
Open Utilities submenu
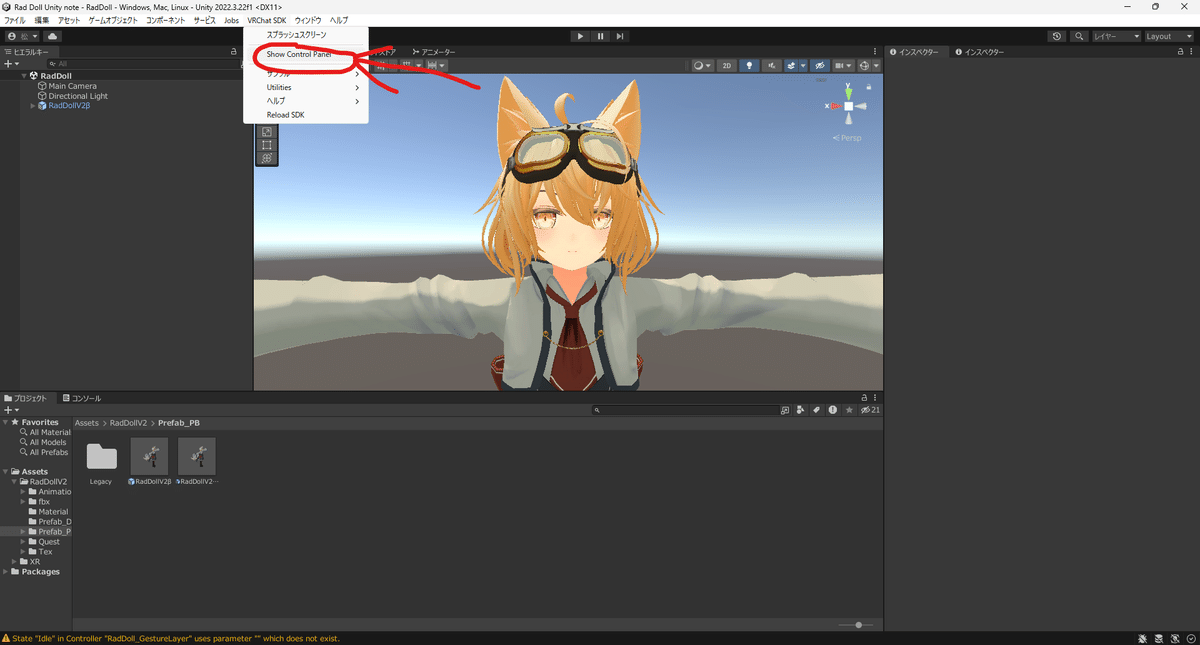point(306,87)
